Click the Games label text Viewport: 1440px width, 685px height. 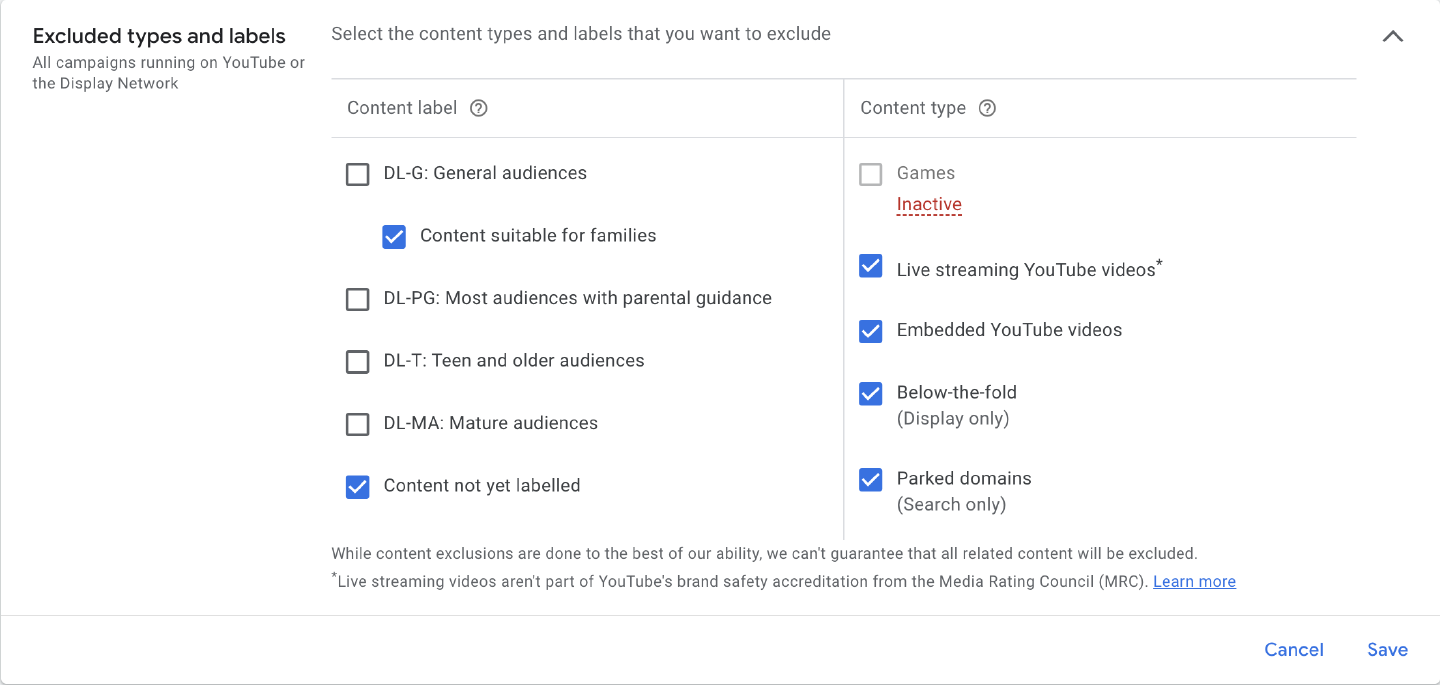(926, 173)
